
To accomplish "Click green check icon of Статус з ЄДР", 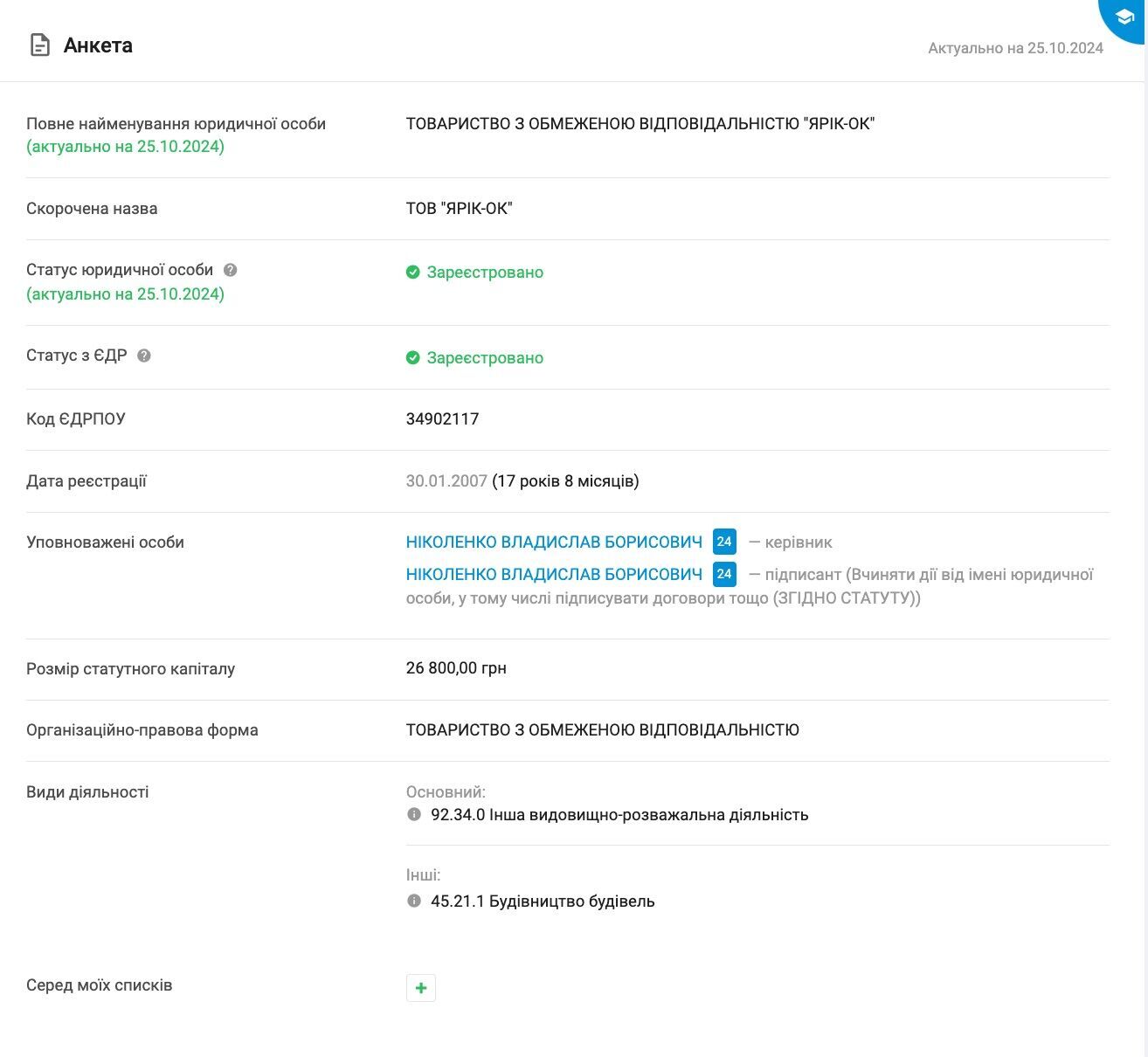I will click(413, 358).
